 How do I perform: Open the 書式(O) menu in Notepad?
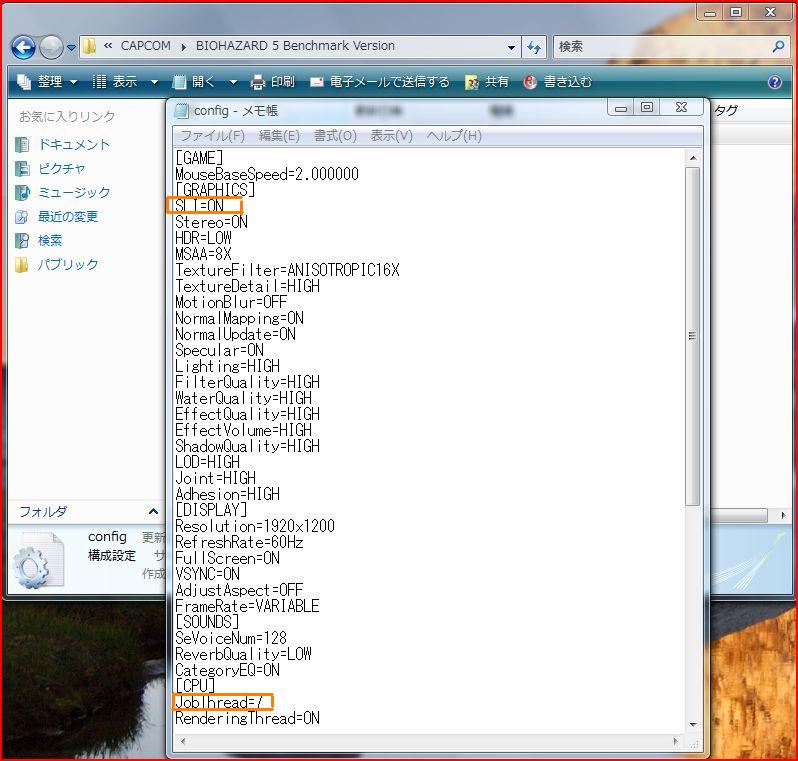pyautogui.click(x=335, y=136)
